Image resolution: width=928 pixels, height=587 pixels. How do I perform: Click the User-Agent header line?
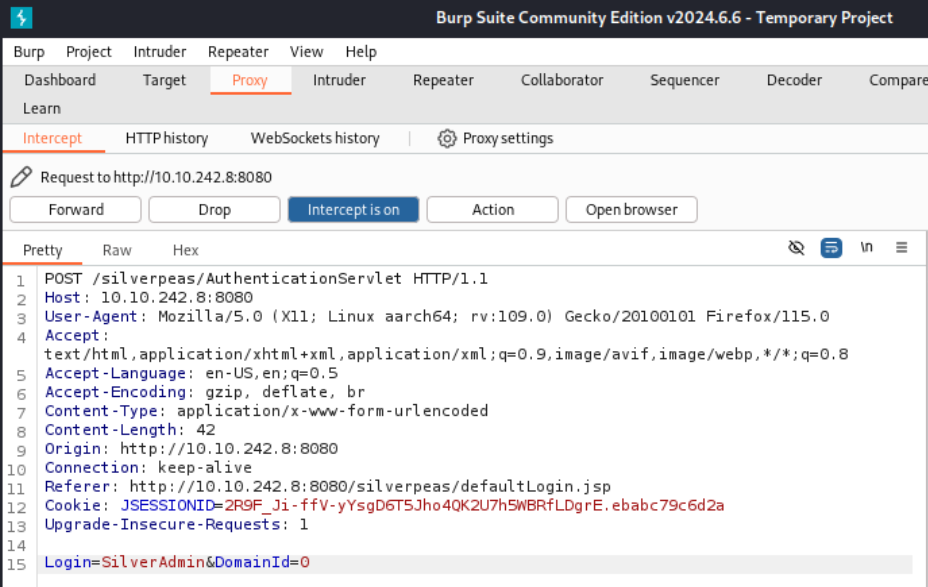pos(437,317)
